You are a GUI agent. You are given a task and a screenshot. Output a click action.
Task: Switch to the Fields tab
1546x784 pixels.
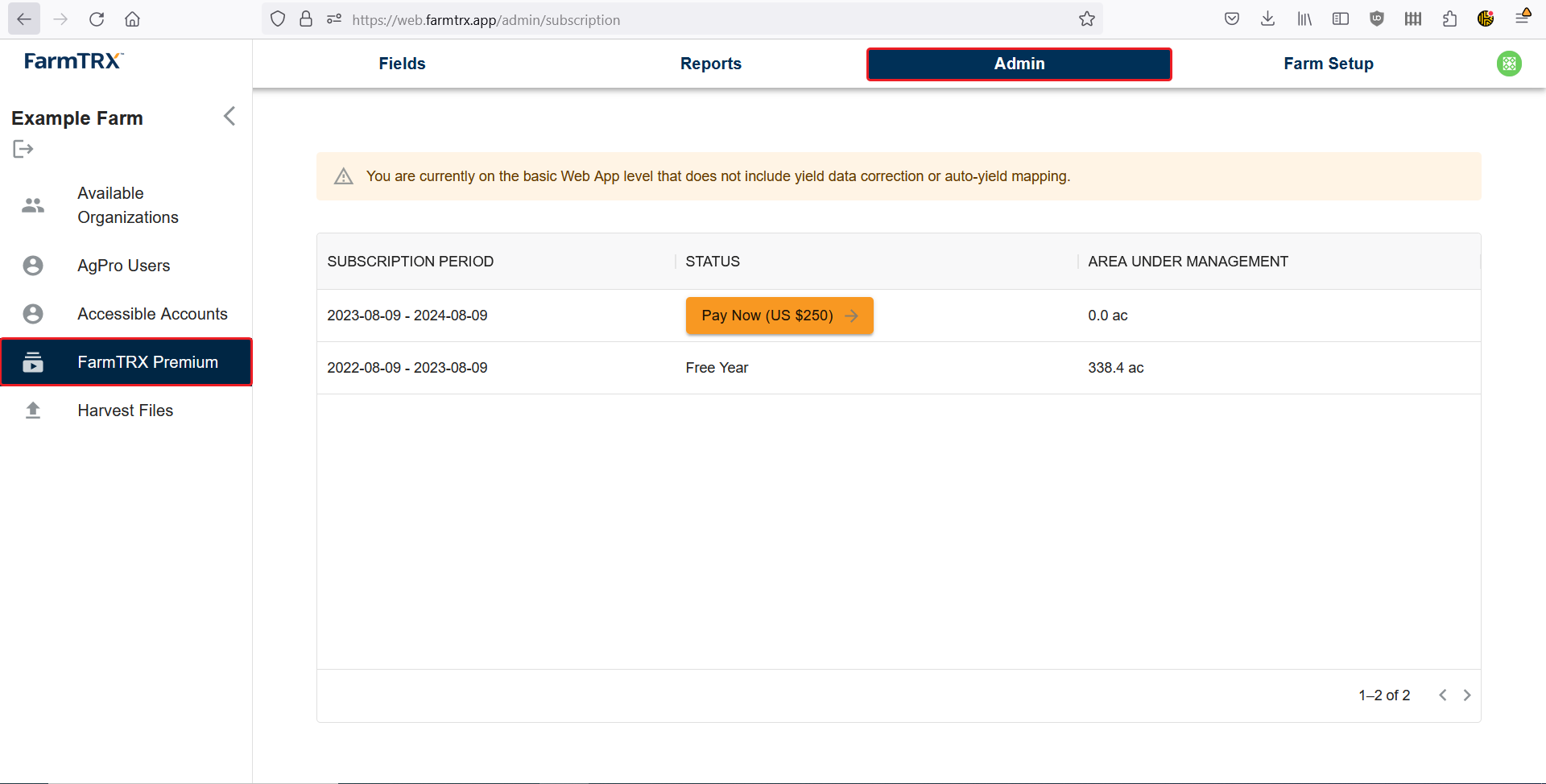(x=402, y=64)
